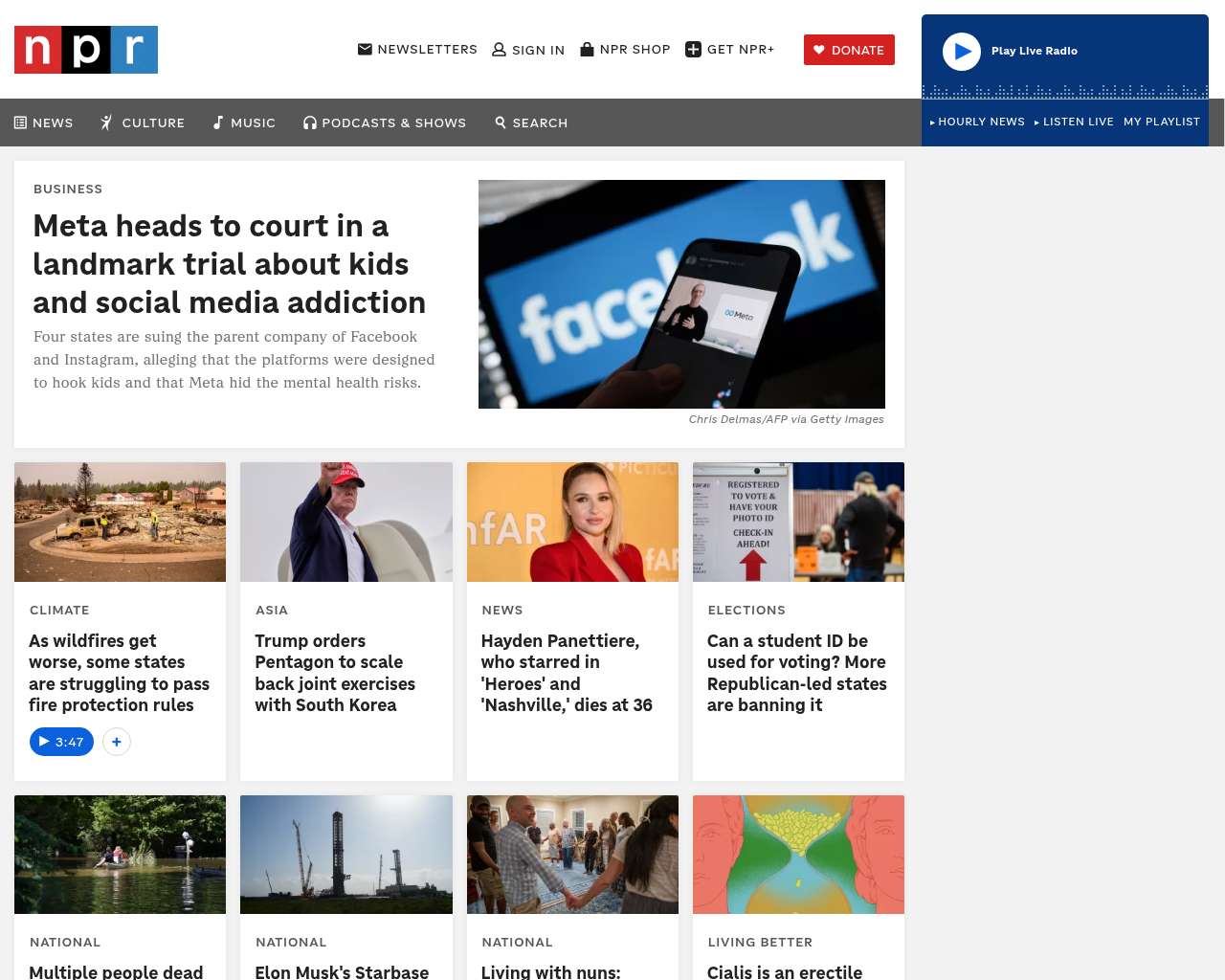Image resolution: width=1225 pixels, height=980 pixels.
Task: Expand Listen Live in the player
Action: coord(1074,122)
